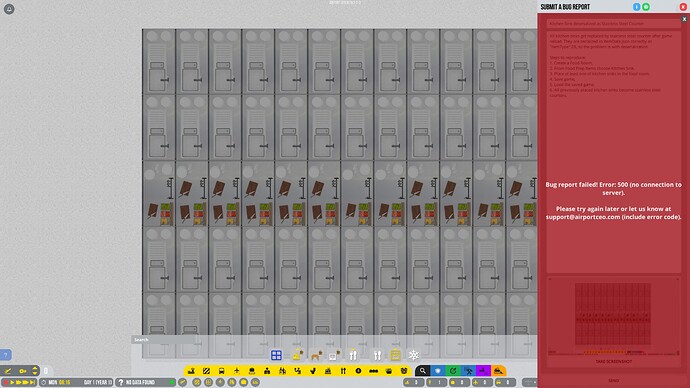
Task: Click the floor level up arrow
Action: [35, 368]
